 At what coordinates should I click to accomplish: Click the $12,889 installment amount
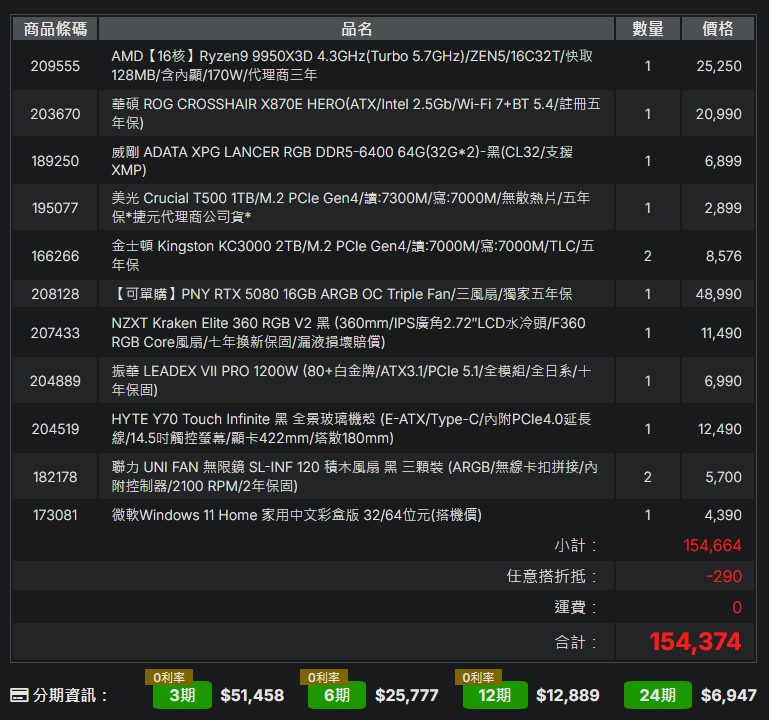[x=567, y=695]
